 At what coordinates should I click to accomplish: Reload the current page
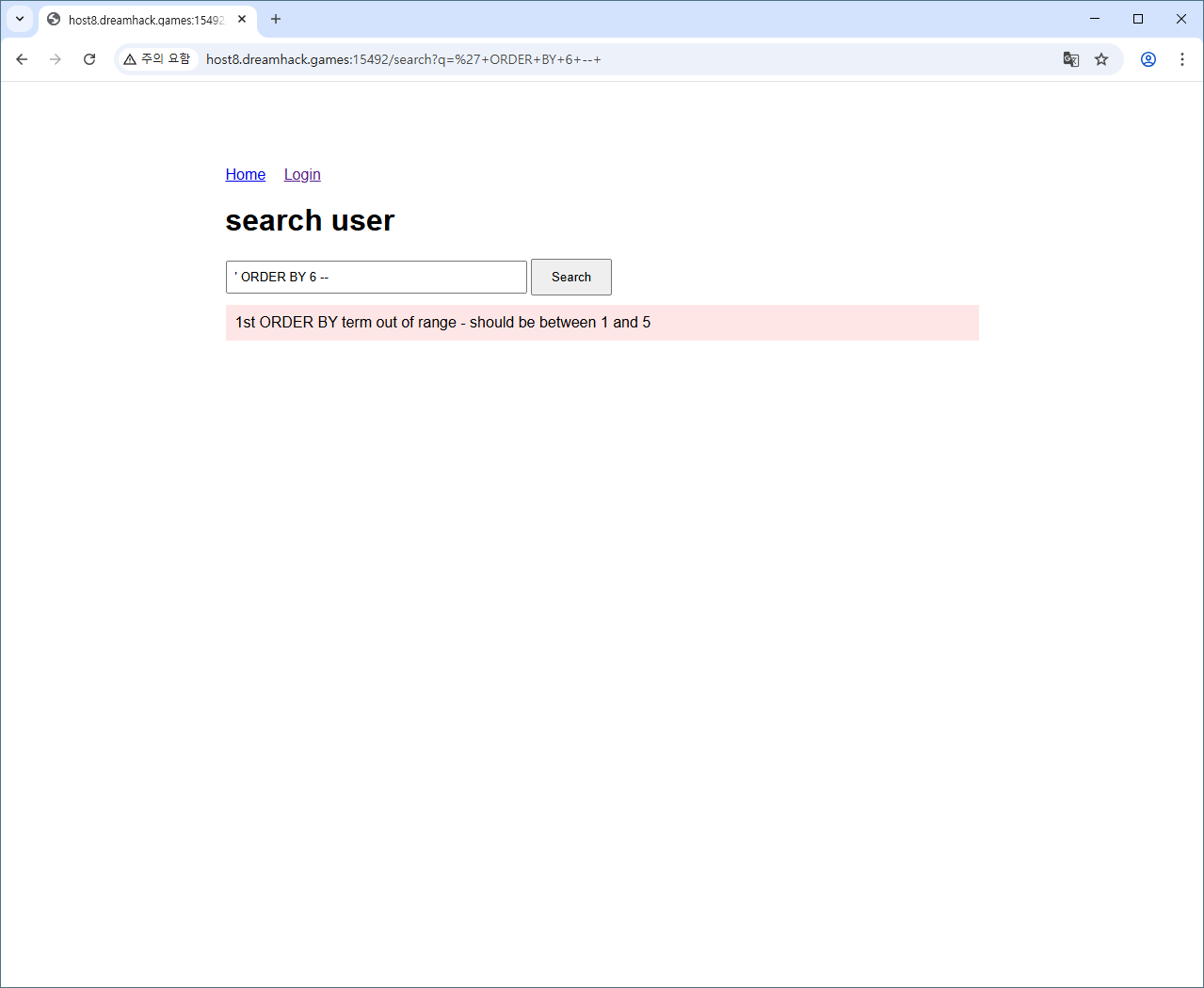[89, 59]
